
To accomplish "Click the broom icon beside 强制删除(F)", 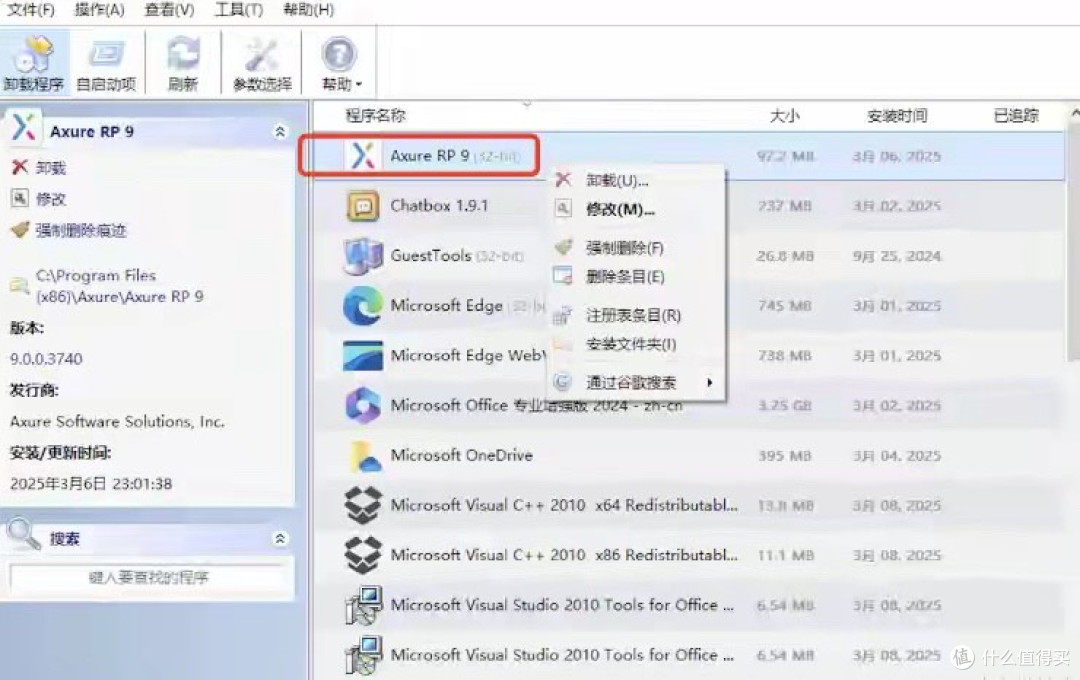I will tap(563, 247).
